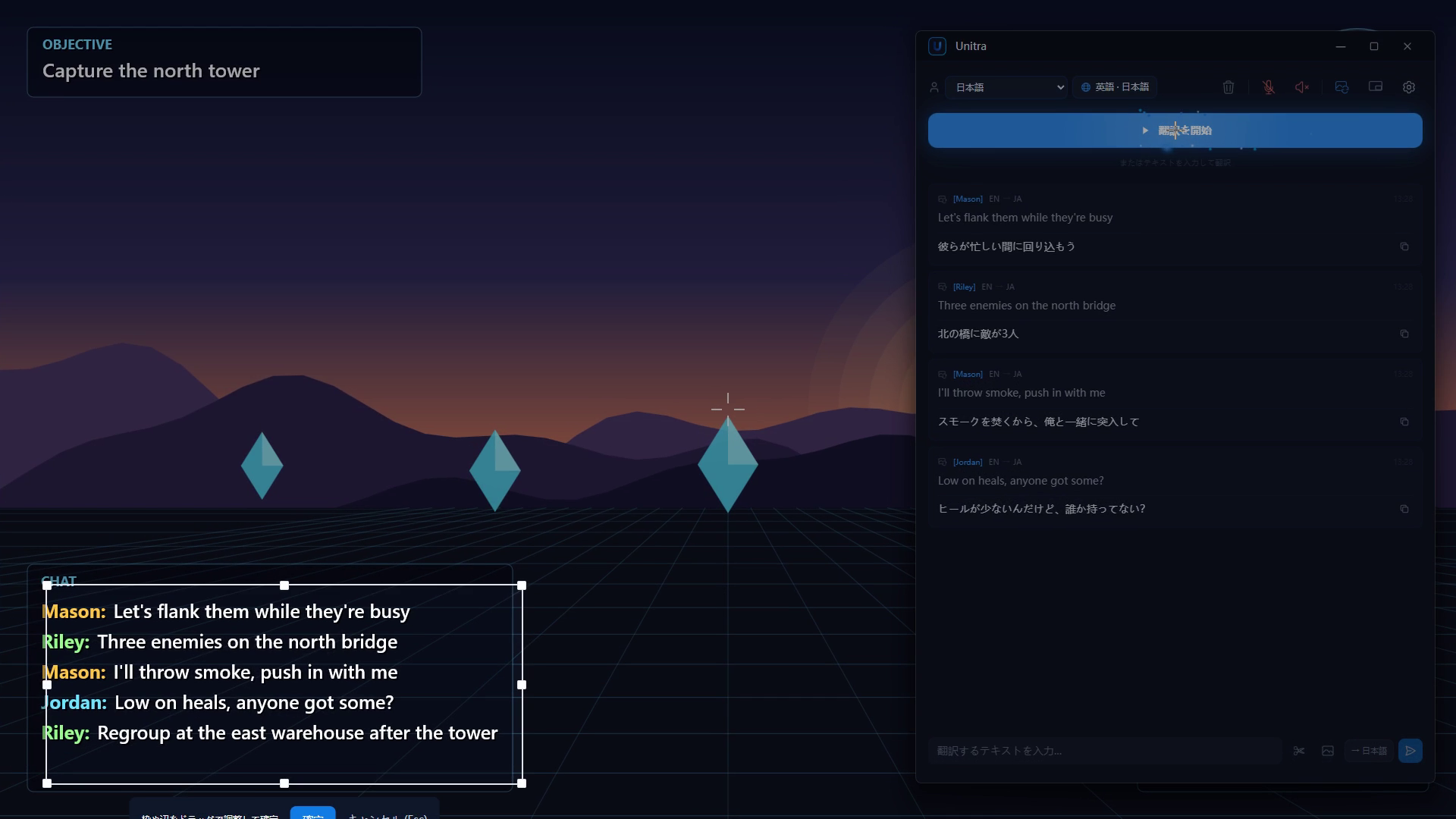Close the Unitra window
1456x819 pixels.
pyautogui.click(x=1407, y=46)
